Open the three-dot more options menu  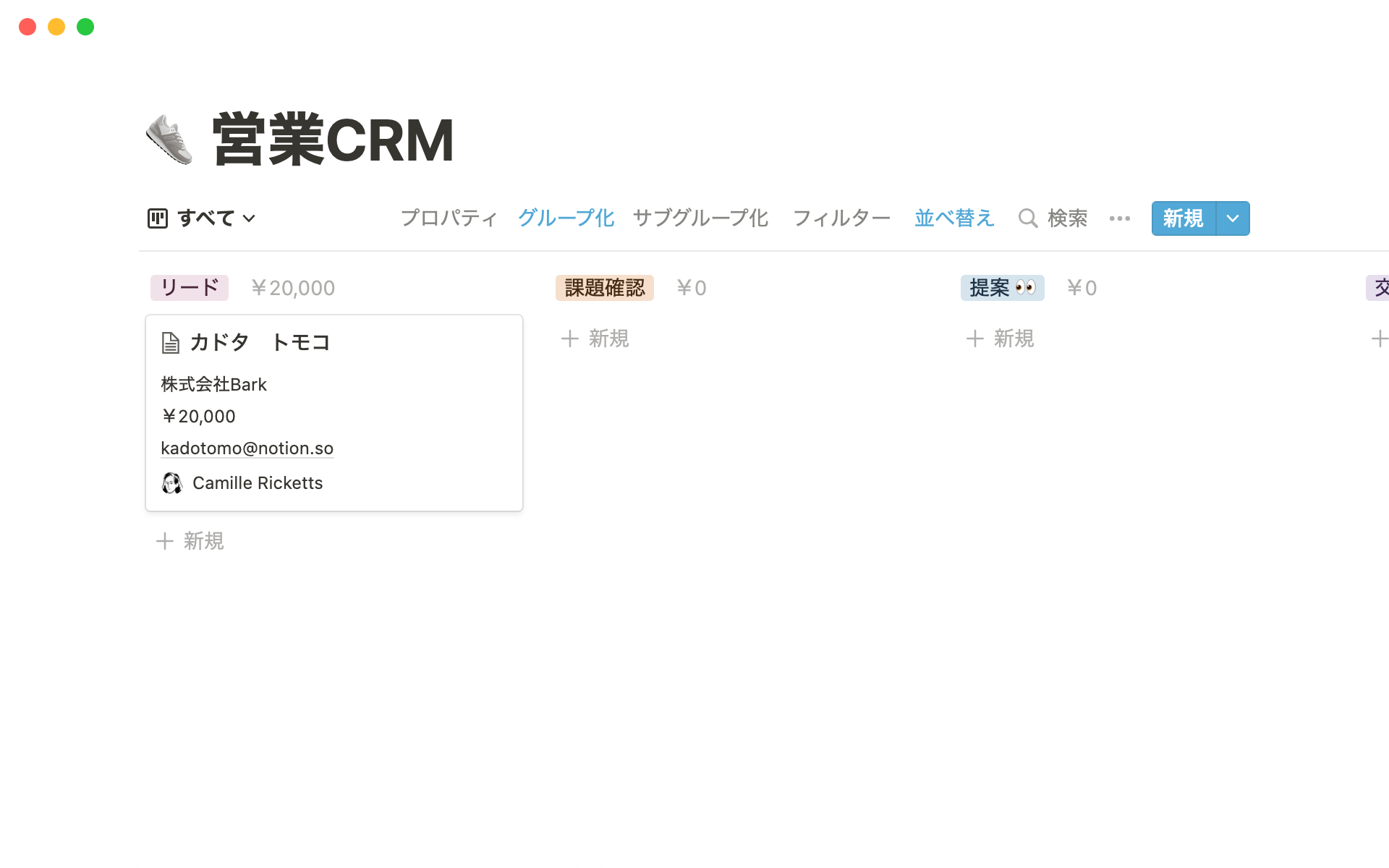[x=1119, y=218]
